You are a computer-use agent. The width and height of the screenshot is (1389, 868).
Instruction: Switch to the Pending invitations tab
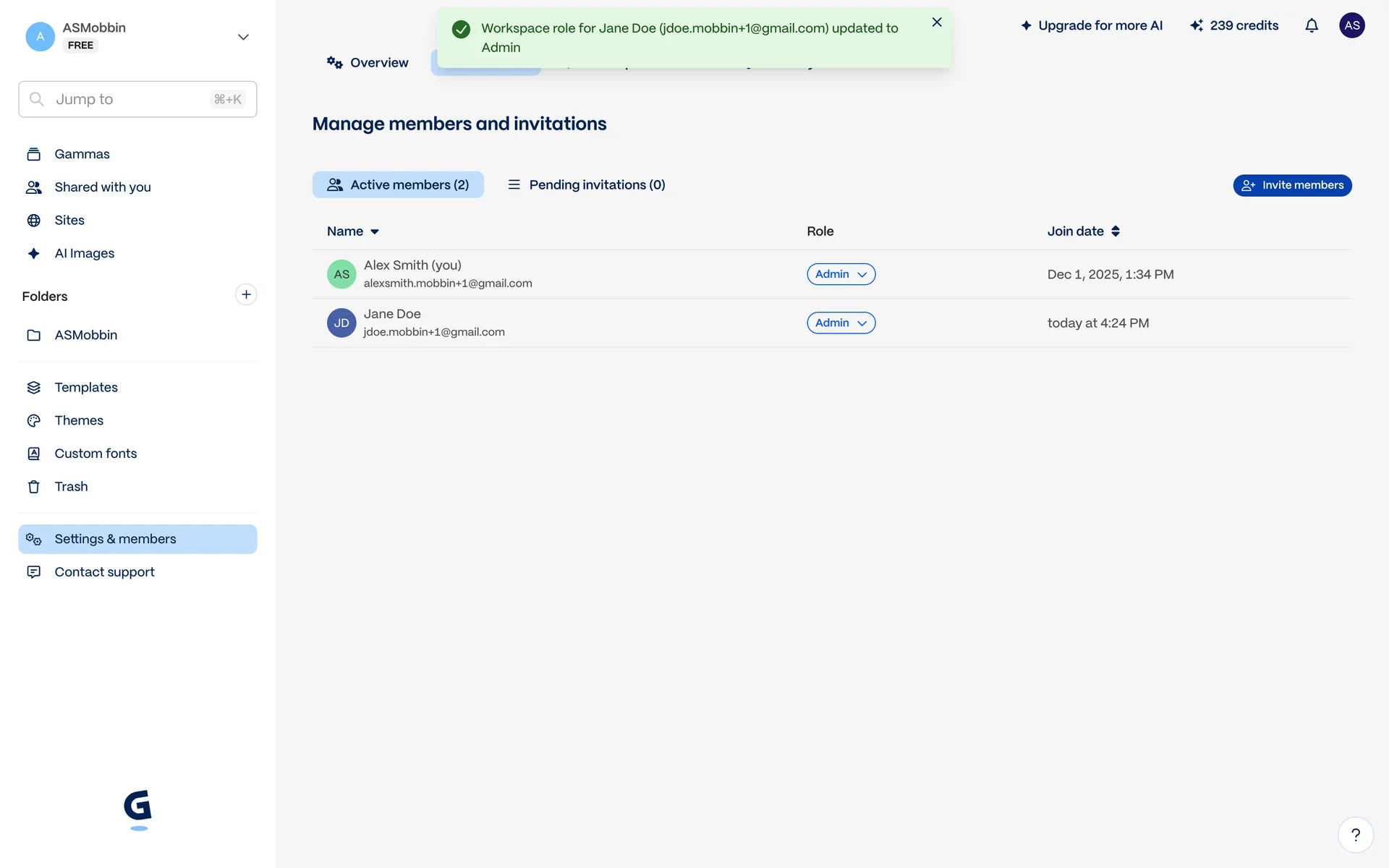[587, 185]
